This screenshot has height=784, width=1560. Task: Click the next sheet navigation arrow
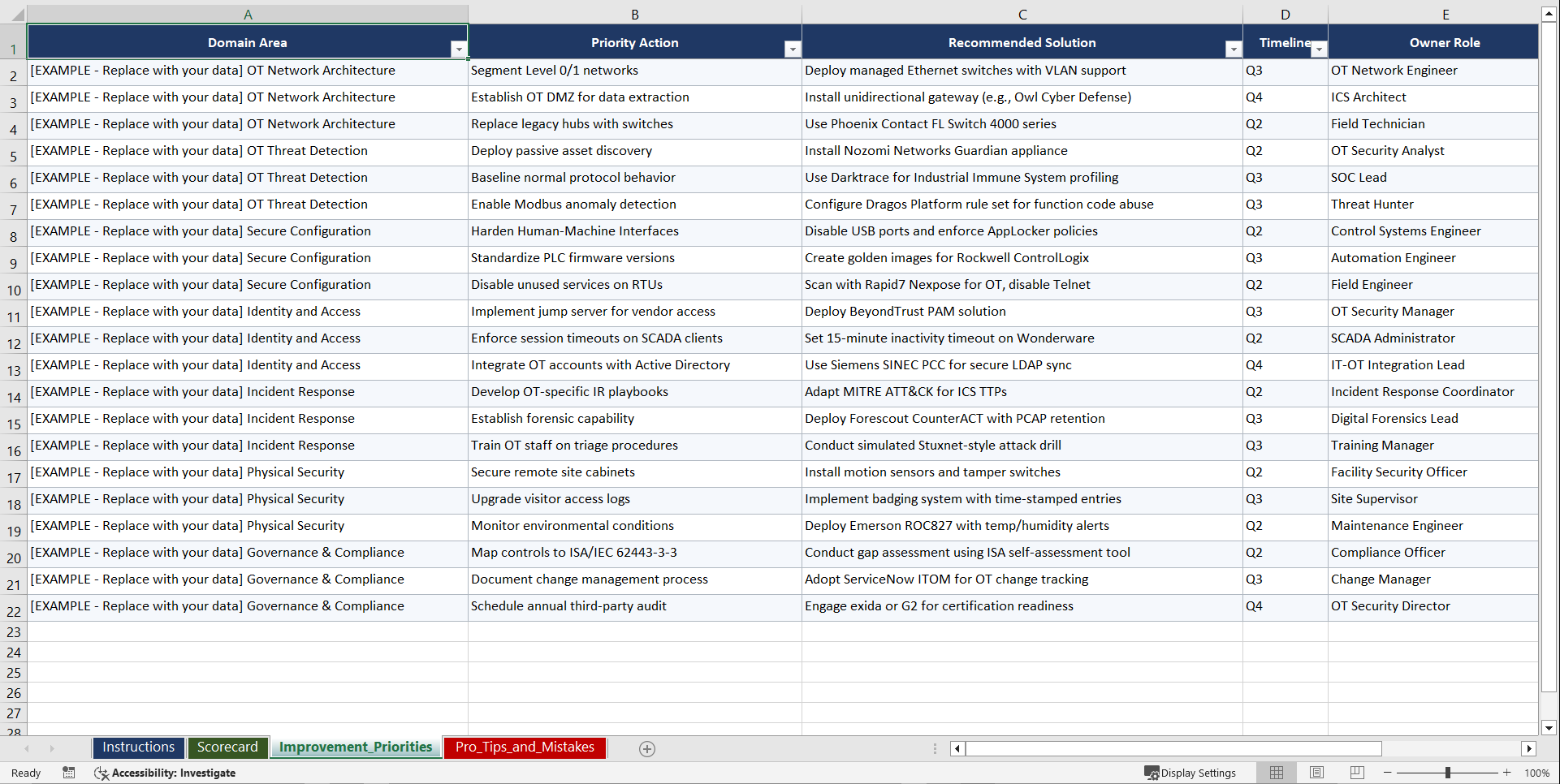tap(52, 748)
